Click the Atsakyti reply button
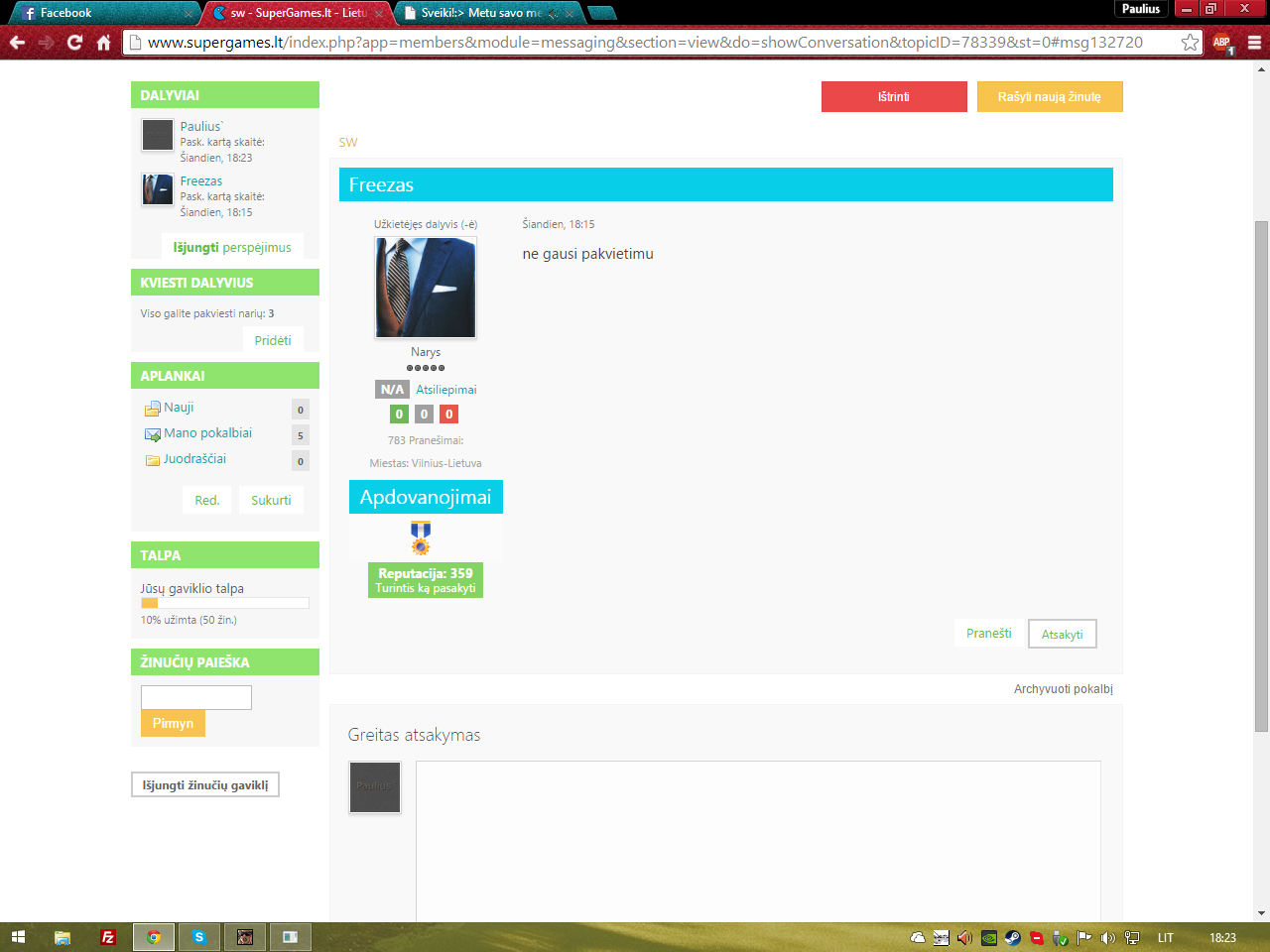1270x952 pixels. pos(1063,634)
